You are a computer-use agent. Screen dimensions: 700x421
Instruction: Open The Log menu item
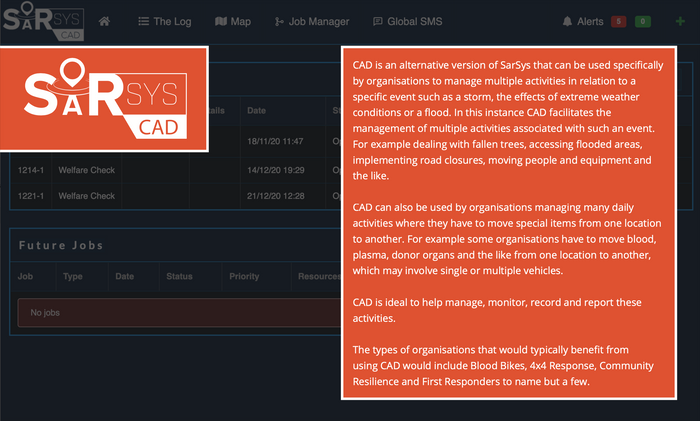click(165, 21)
